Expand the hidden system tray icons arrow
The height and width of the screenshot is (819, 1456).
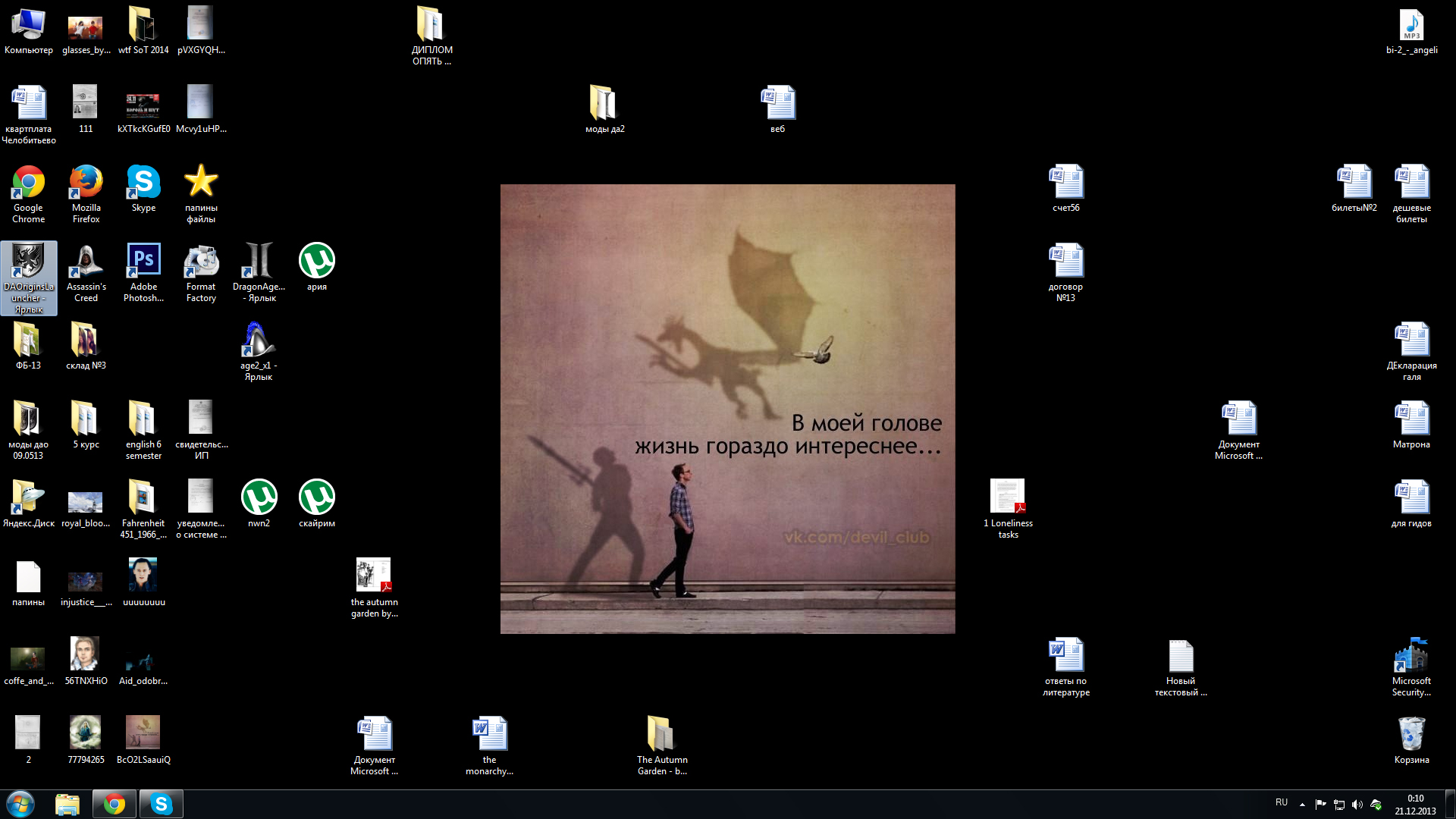(x=1302, y=804)
